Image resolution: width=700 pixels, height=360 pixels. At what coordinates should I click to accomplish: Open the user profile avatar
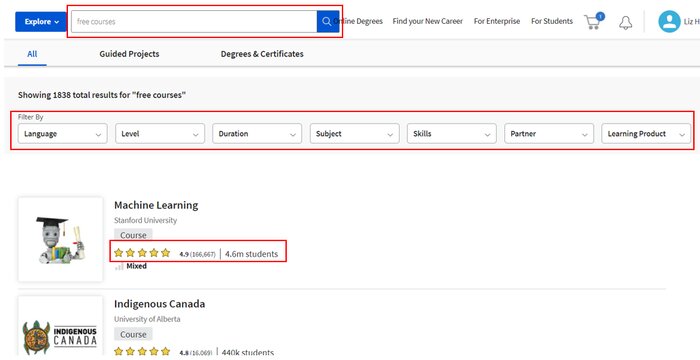pos(669,21)
